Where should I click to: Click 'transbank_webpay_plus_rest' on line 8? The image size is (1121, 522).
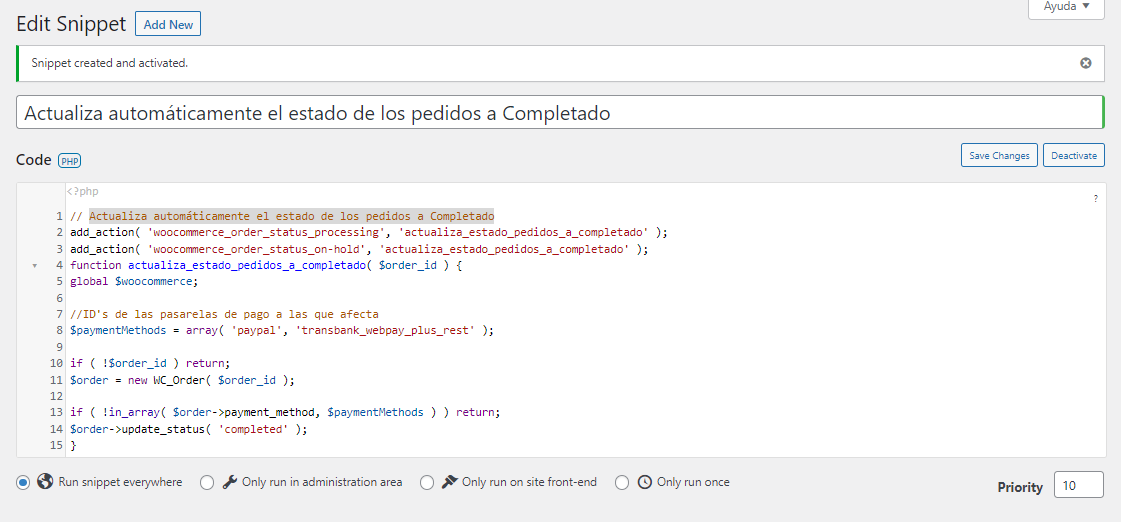coord(385,330)
